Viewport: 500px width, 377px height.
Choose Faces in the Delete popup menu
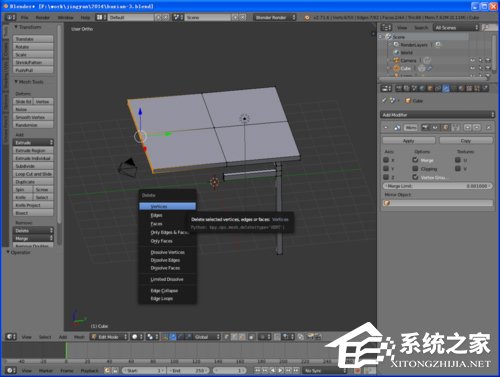[x=156, y=224]
